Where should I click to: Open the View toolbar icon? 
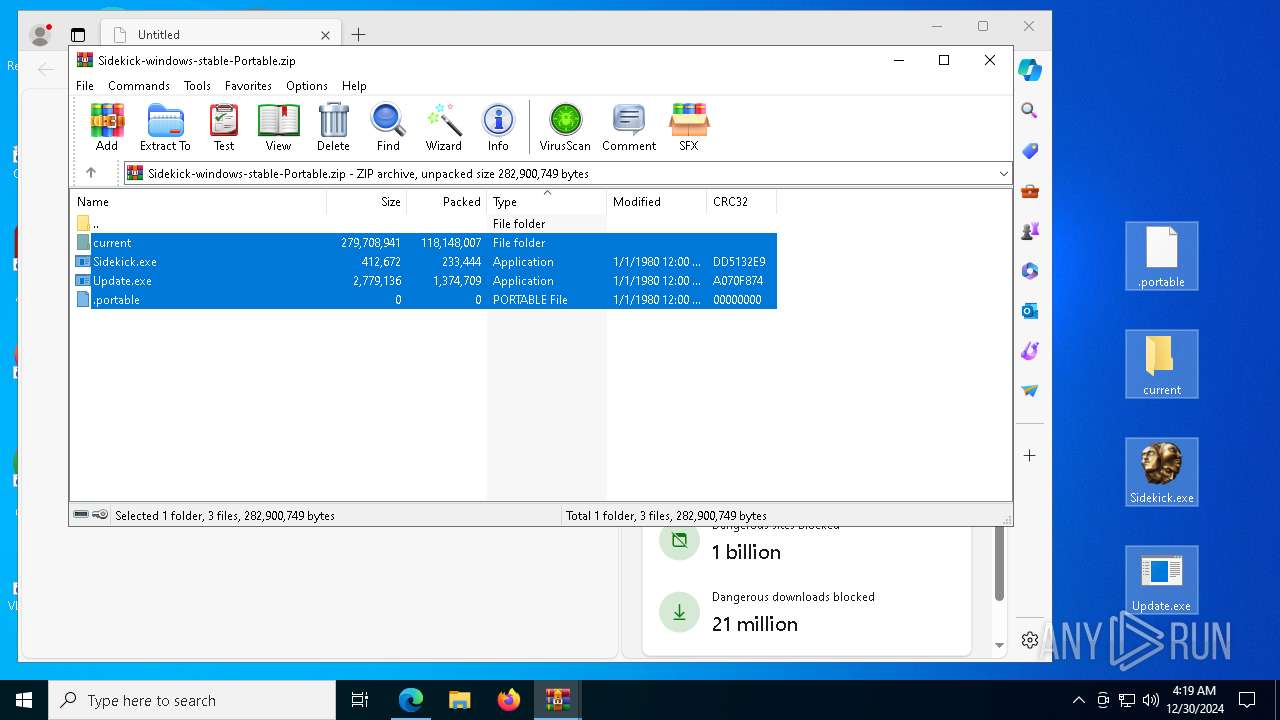(278, 127)
